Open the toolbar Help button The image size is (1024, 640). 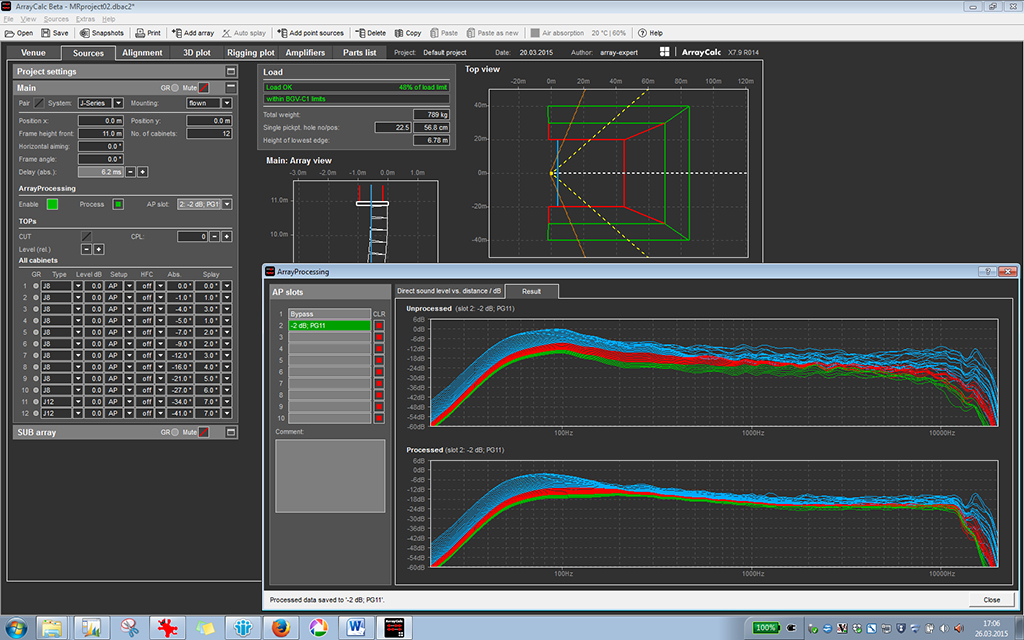(x=650, y=33)
